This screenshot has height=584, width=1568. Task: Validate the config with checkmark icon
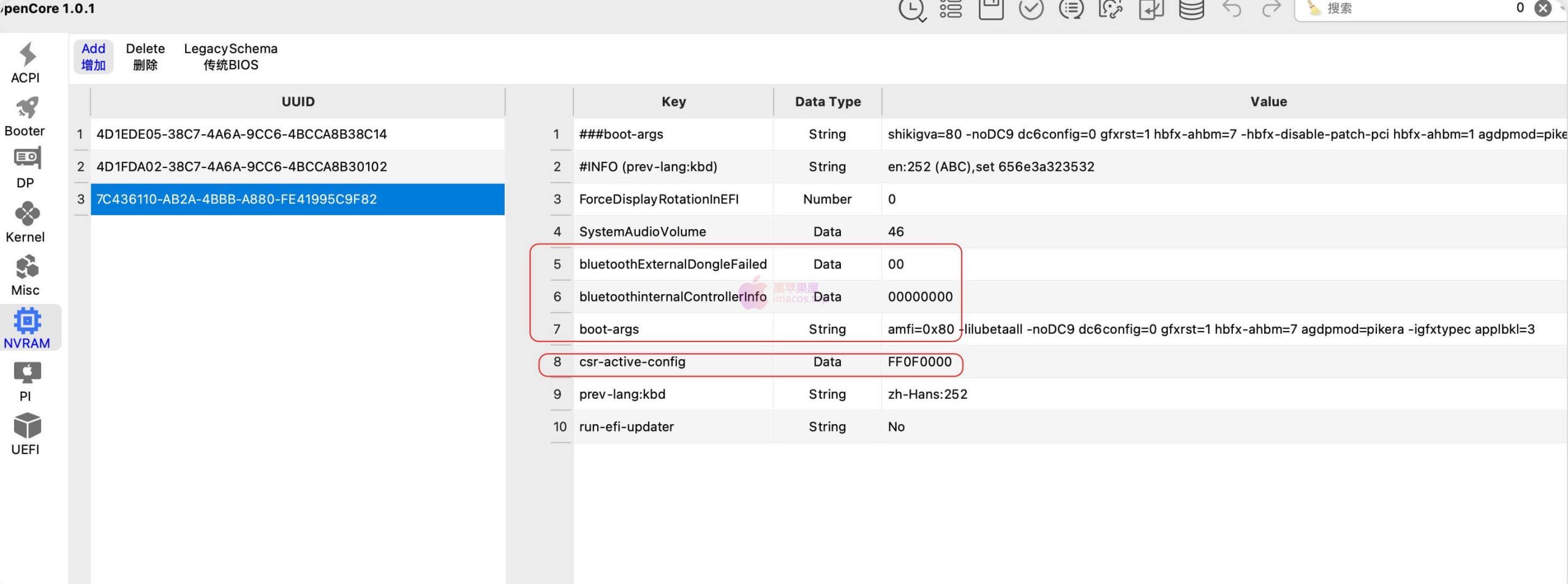pyautogui.click(x=1031, y=9)
